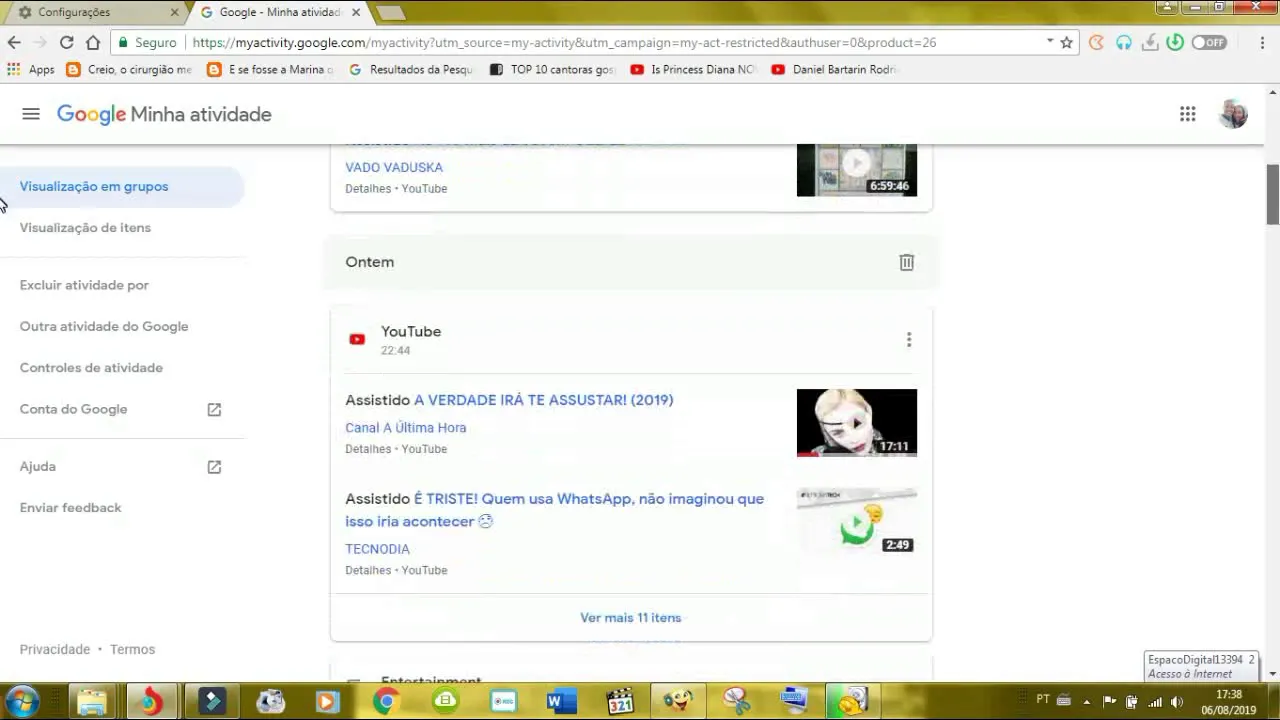
Task: Open the Apps bookmarks shortcut
Action: click(x=30, y=70)
